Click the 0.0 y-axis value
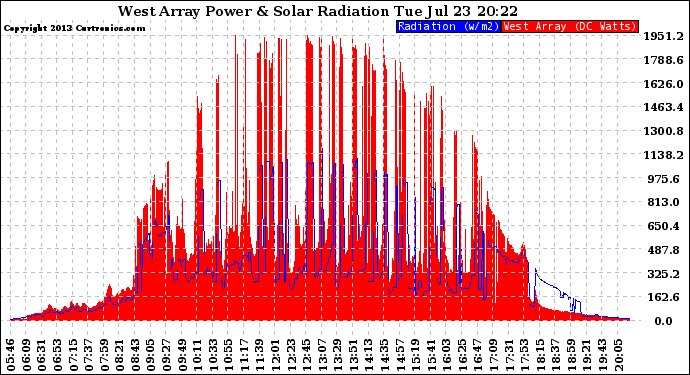 pos(664,321)
